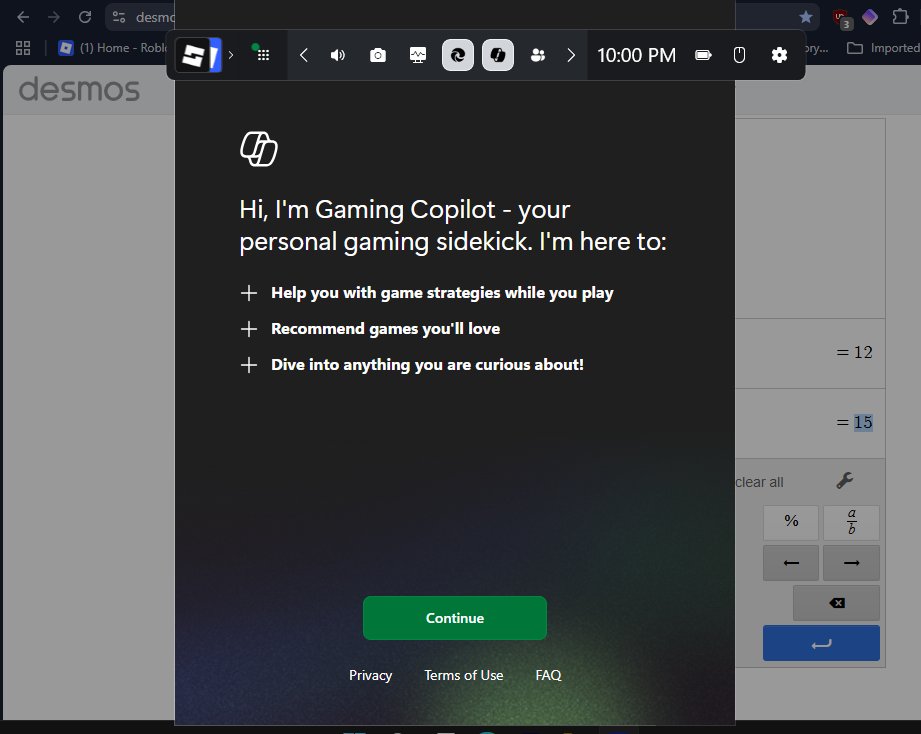Open the purple diamond extension icon
This screenshot has width=921, height=734.
[870, 17]
